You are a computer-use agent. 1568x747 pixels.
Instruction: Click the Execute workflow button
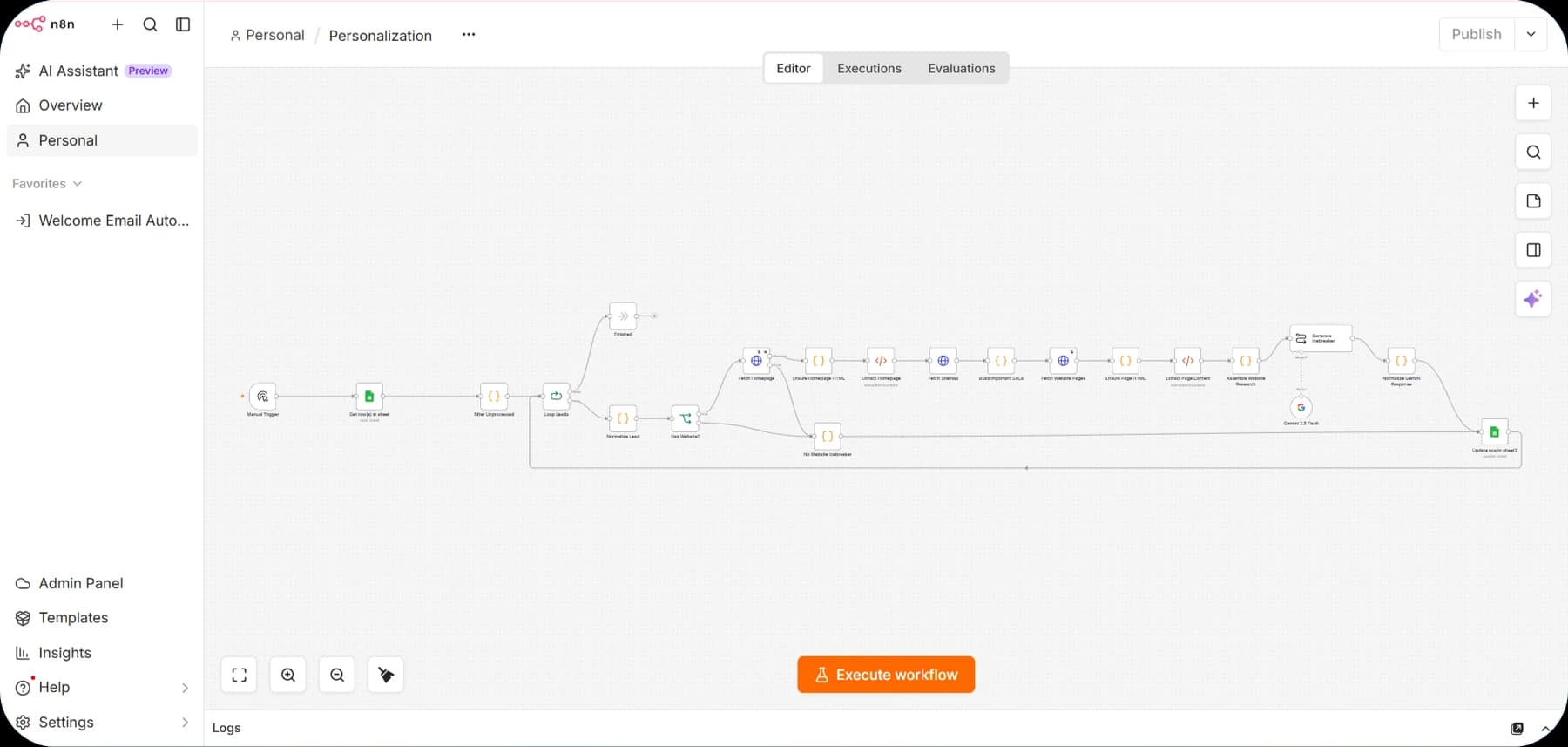click(886, 675)
